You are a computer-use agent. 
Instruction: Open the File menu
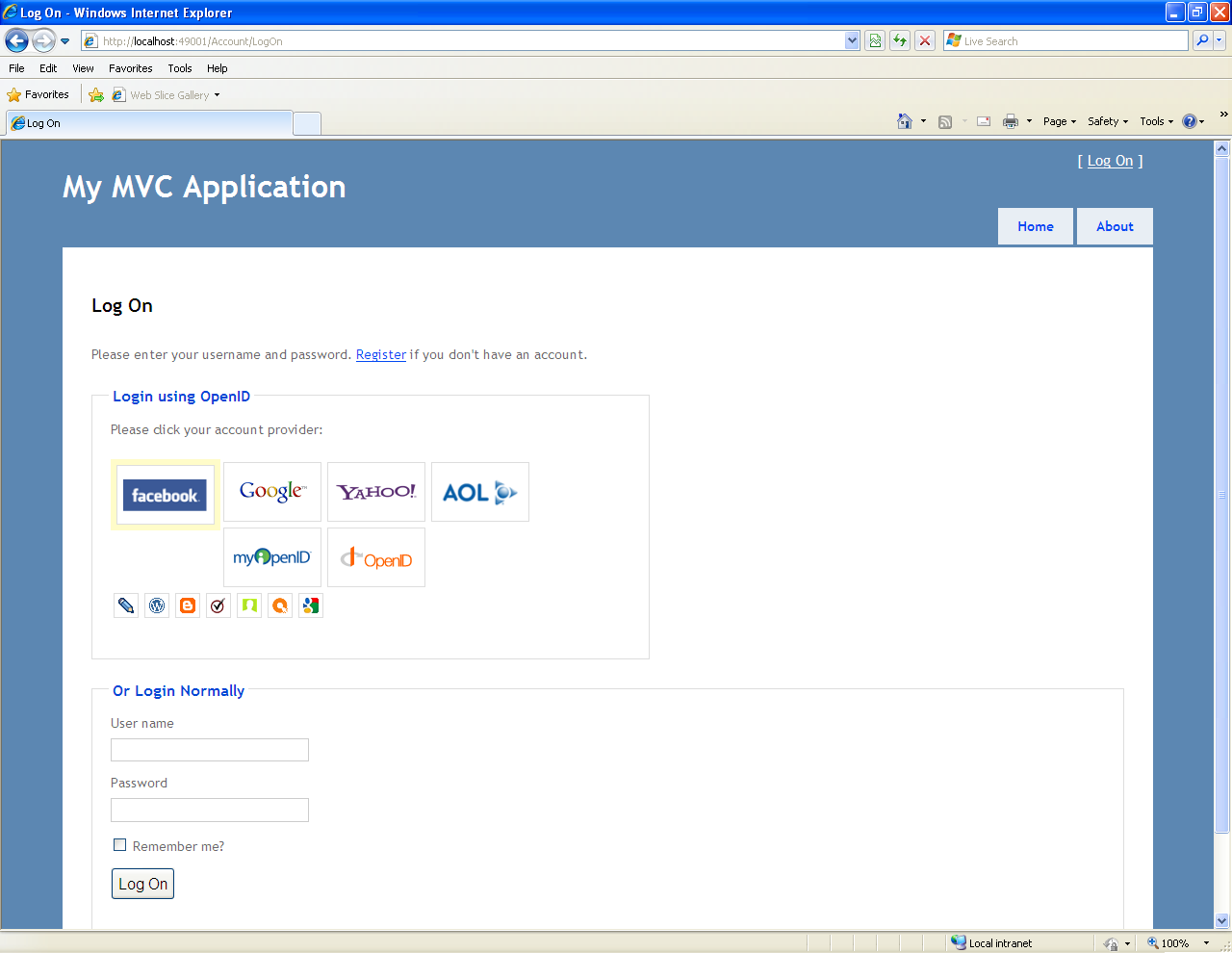(x=16, y=68)
